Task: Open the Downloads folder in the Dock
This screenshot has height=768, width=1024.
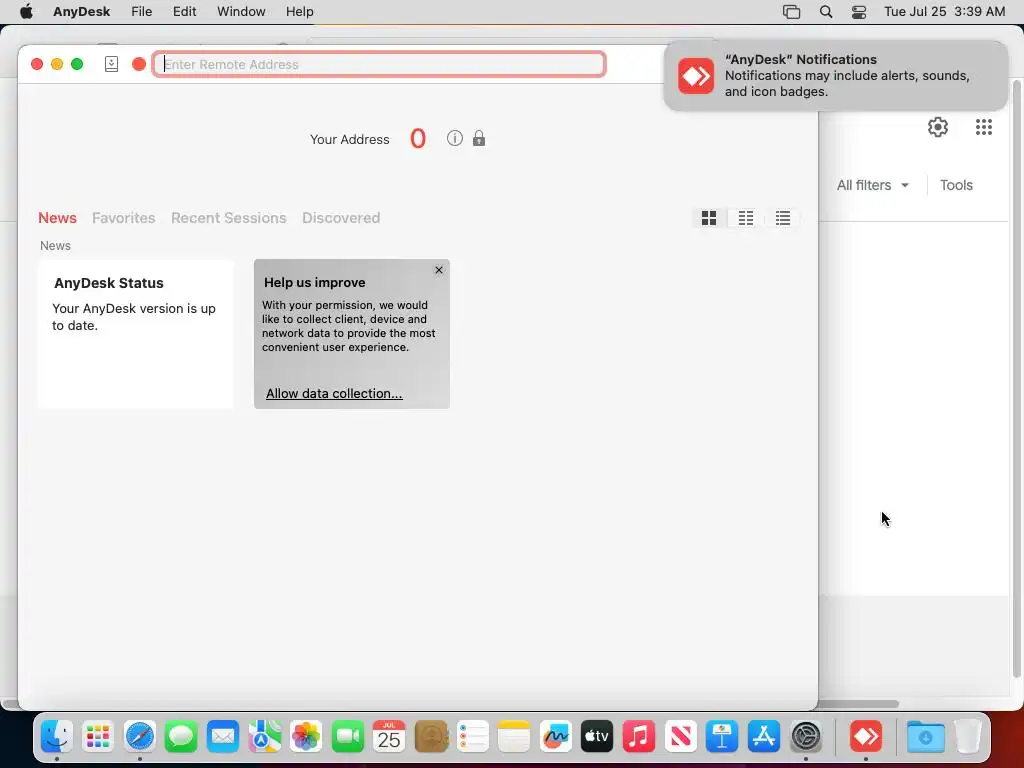Action: pos(925,737)
